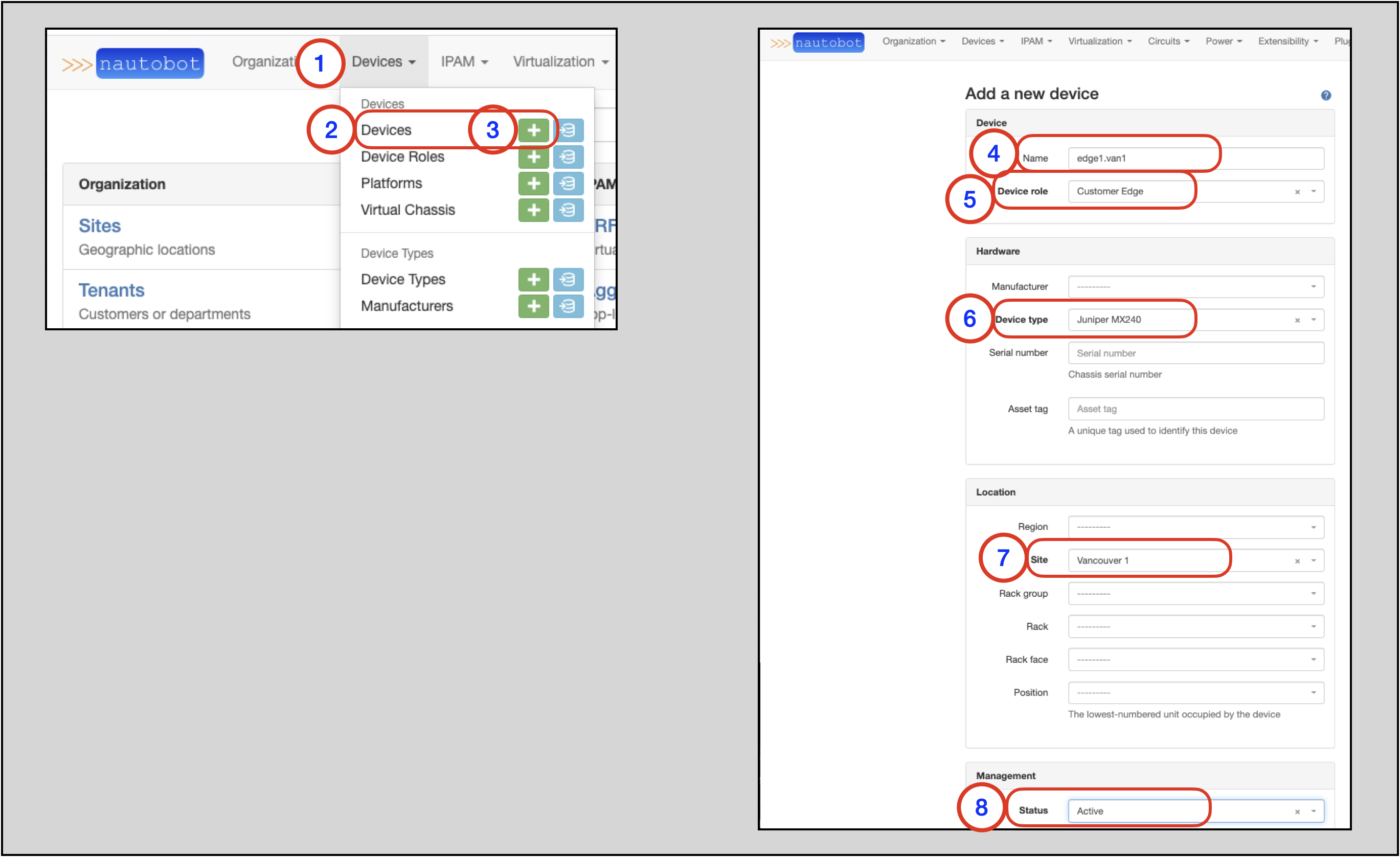The width and height of the screenshot is (1400, 857).
Task: Click import icon next to Platforms
Action: [568, 184]
